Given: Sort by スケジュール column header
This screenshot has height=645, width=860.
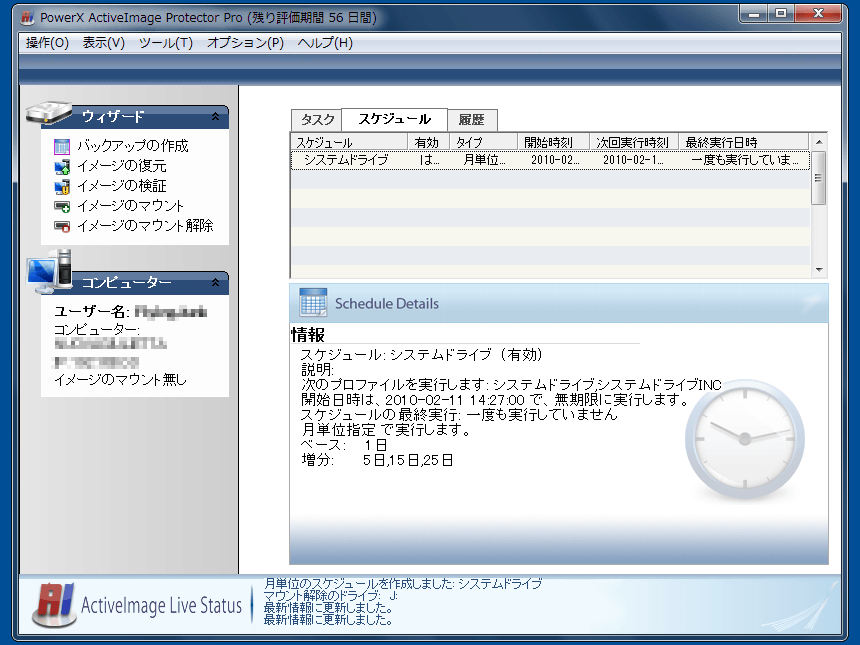Looking at the screenshot, I should pos(349,143).
